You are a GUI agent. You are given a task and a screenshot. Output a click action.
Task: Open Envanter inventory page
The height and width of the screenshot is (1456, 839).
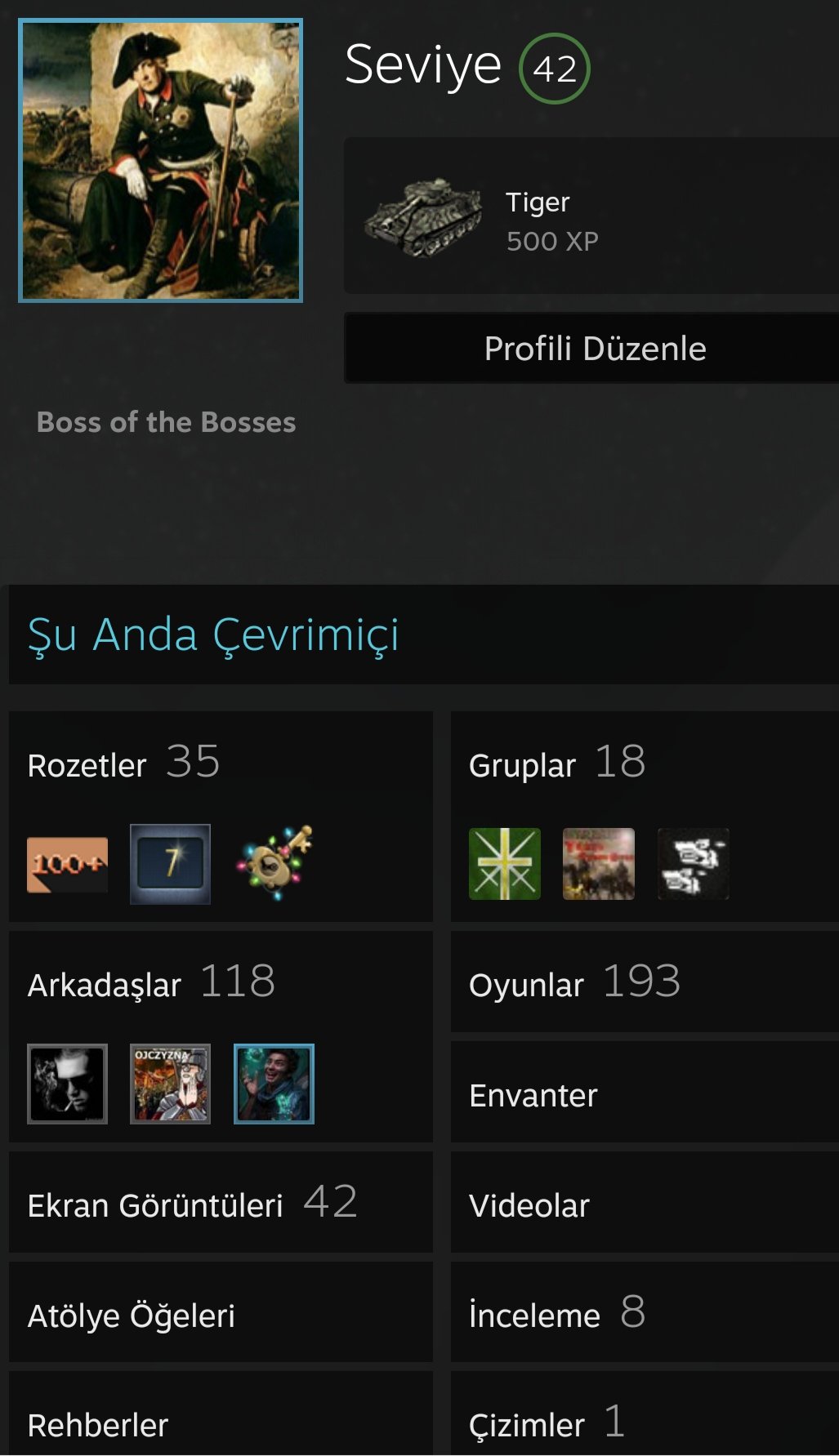coord(645,1093)
